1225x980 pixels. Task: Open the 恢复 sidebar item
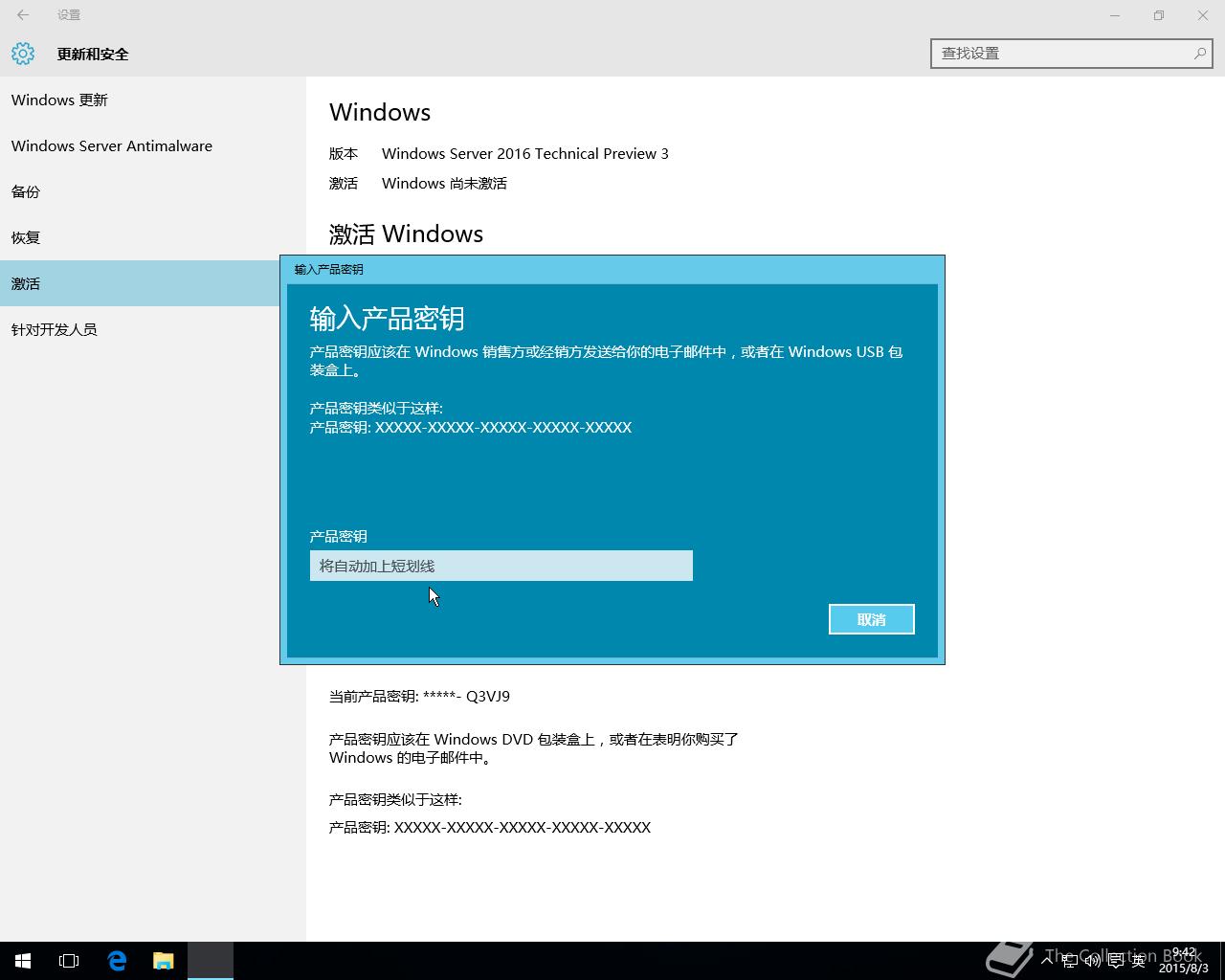(x=153, y=237)
